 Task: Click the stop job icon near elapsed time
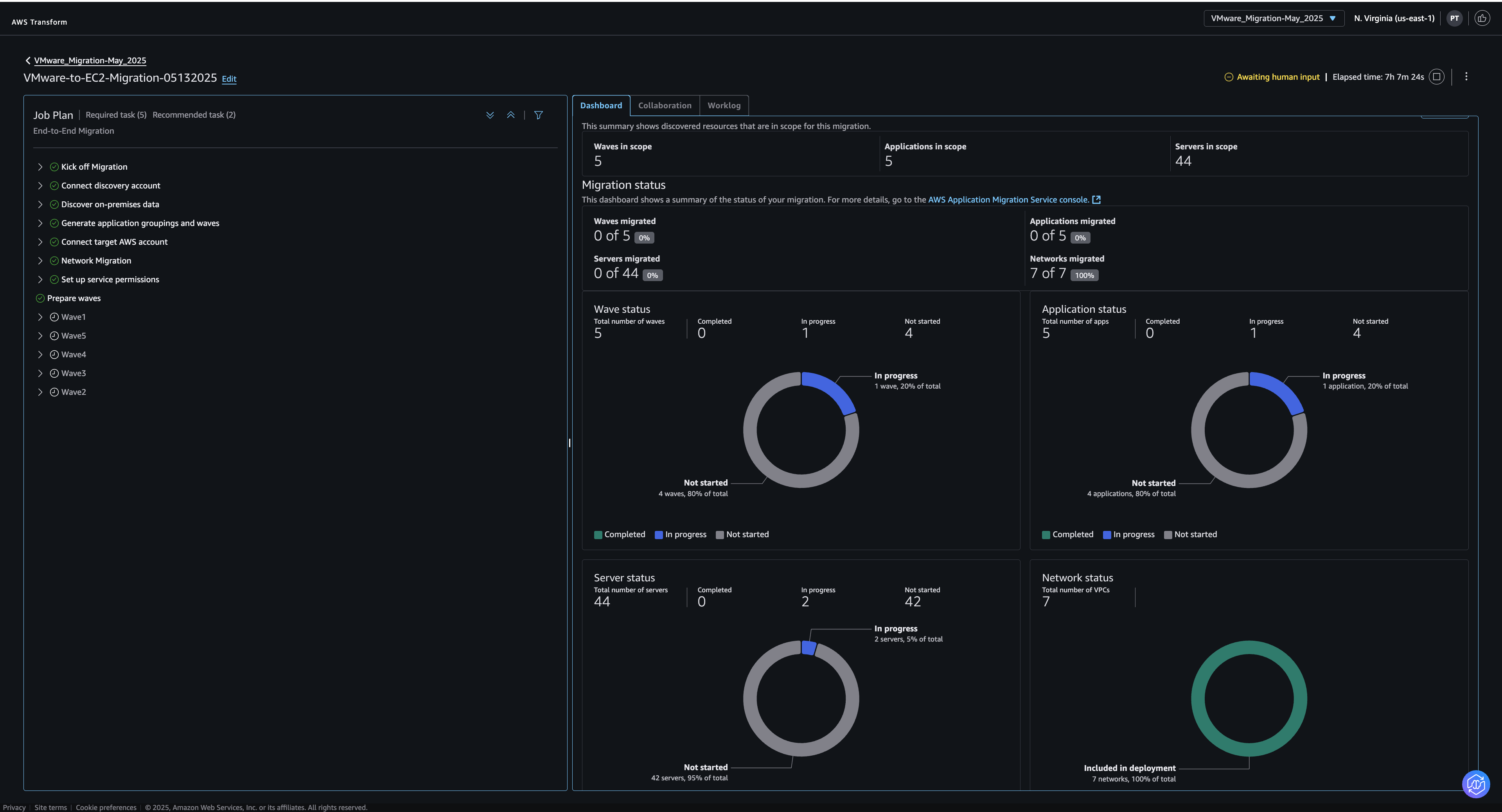(x=1437, y=77)
